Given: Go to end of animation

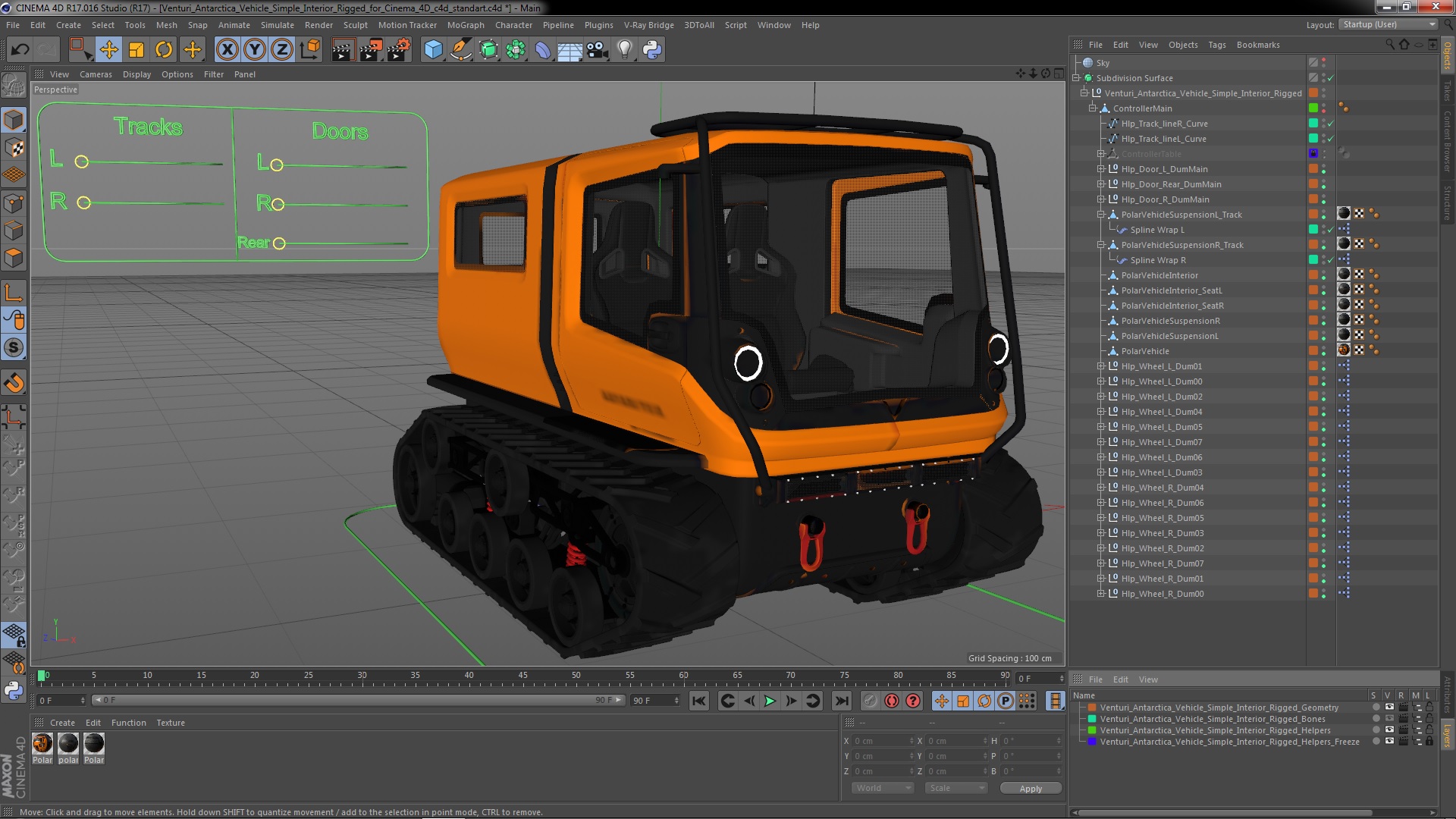Looking at the screenshot, I should tap(842, 701).
